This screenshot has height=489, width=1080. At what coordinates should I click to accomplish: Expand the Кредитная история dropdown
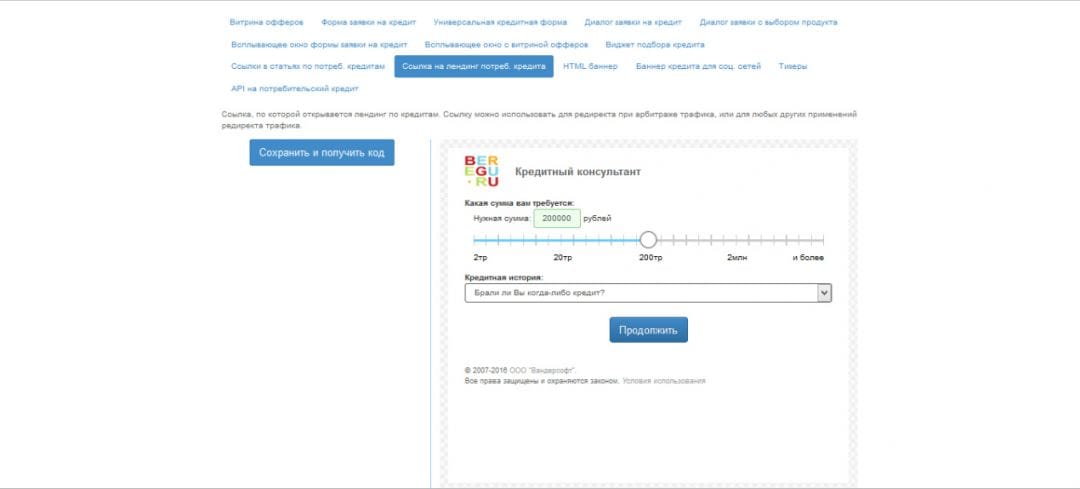point(648,293)
